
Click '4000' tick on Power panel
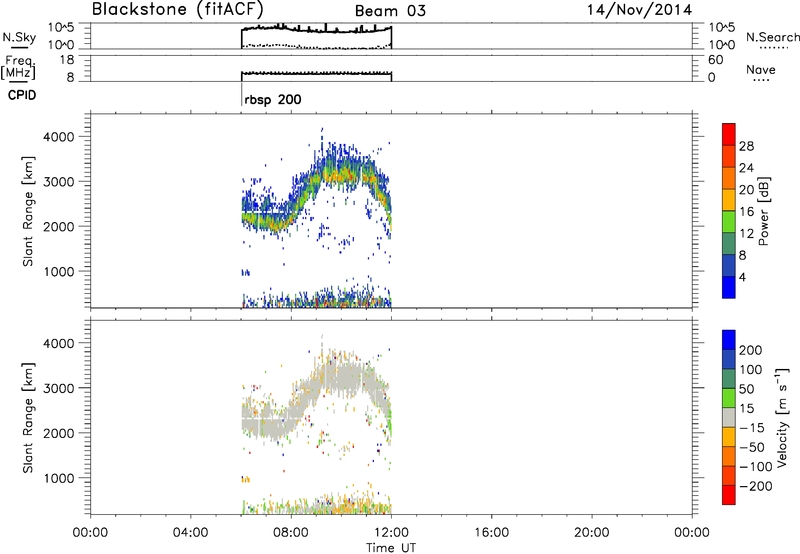(x=59, y=137)
